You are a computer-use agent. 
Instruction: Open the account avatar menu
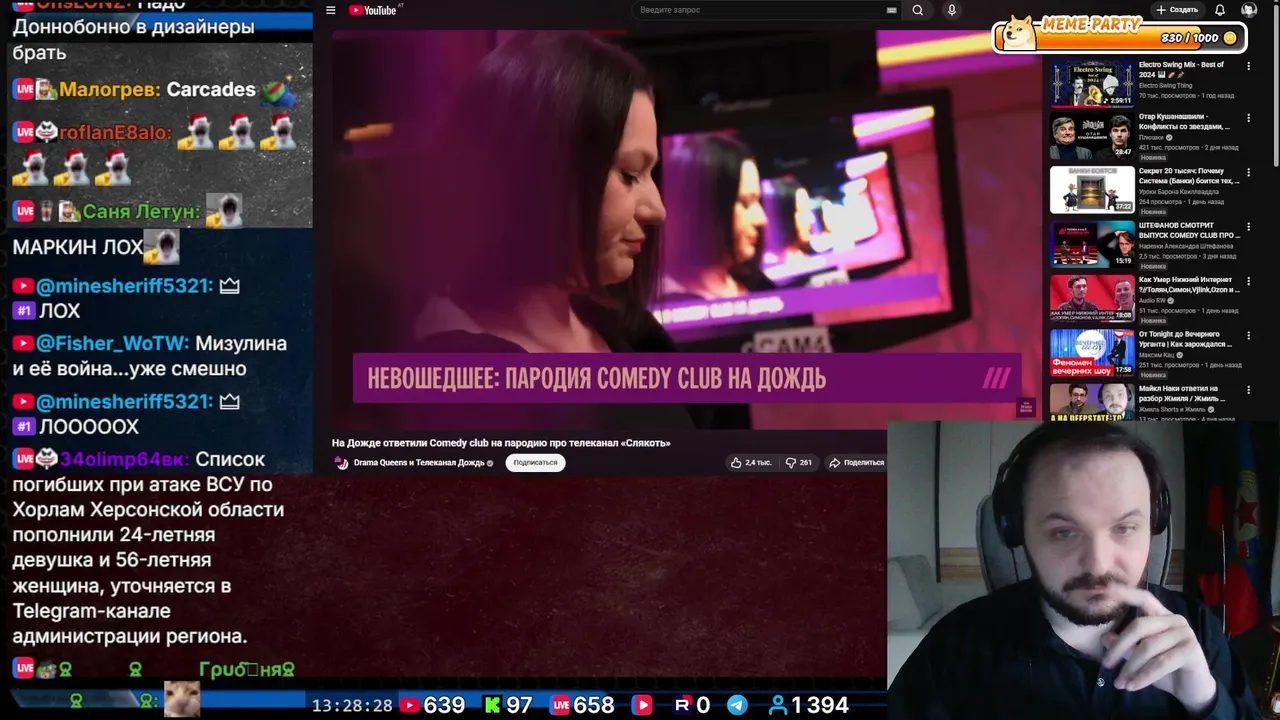pos(1249,10)
